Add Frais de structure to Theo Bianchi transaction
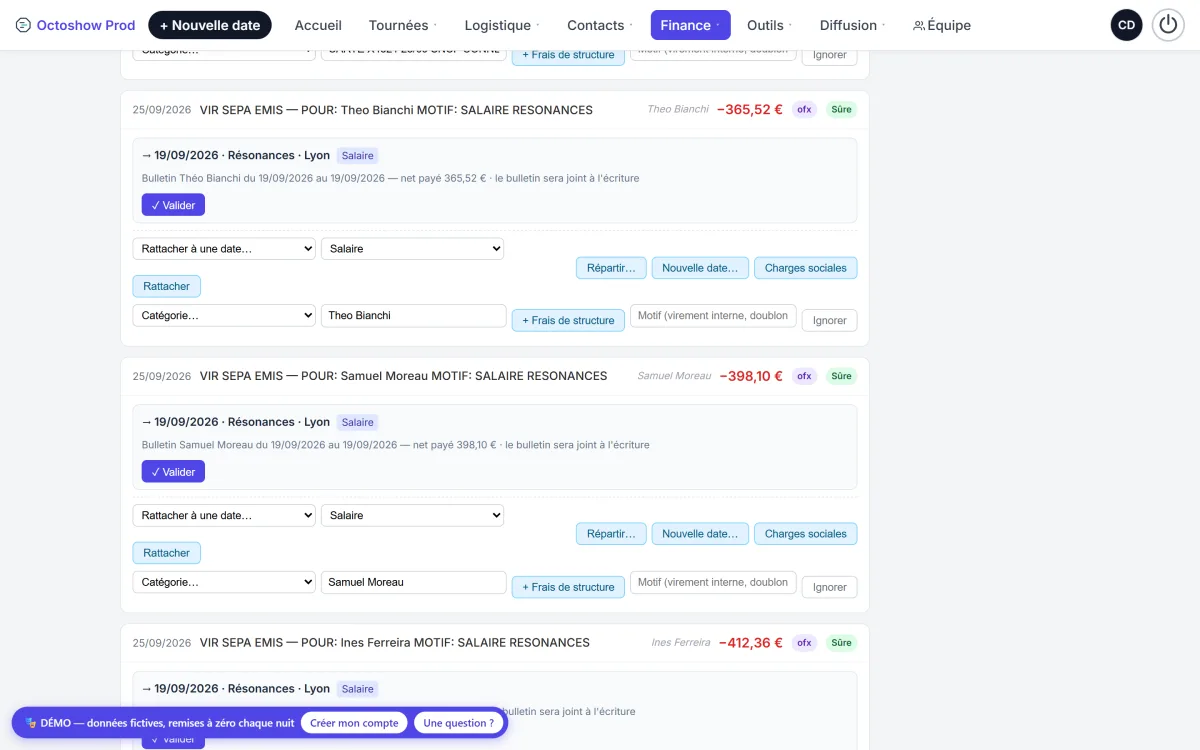The width and height of the screenshot is (1200, 750). coord(568,321)
